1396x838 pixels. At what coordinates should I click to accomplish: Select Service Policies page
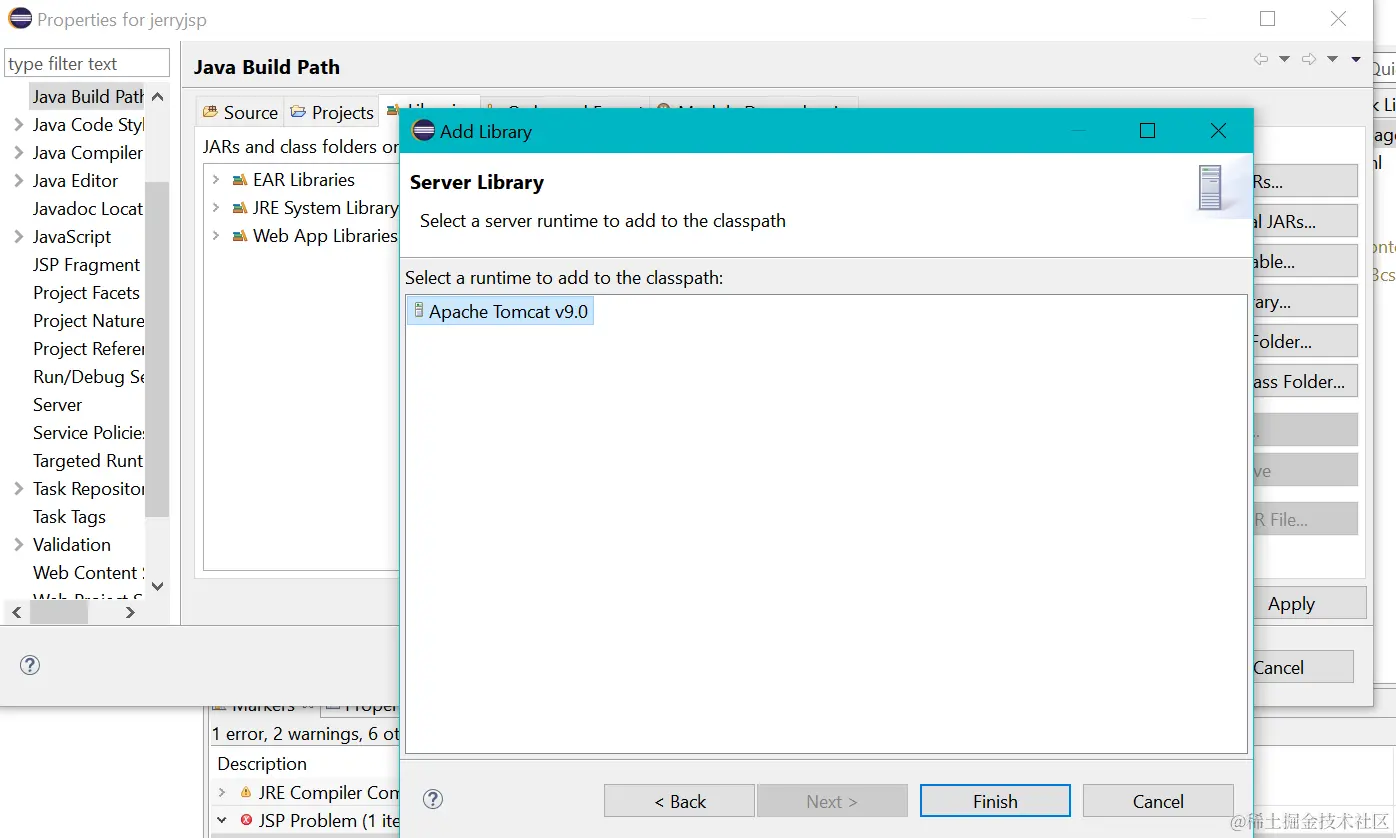[88, 433]
